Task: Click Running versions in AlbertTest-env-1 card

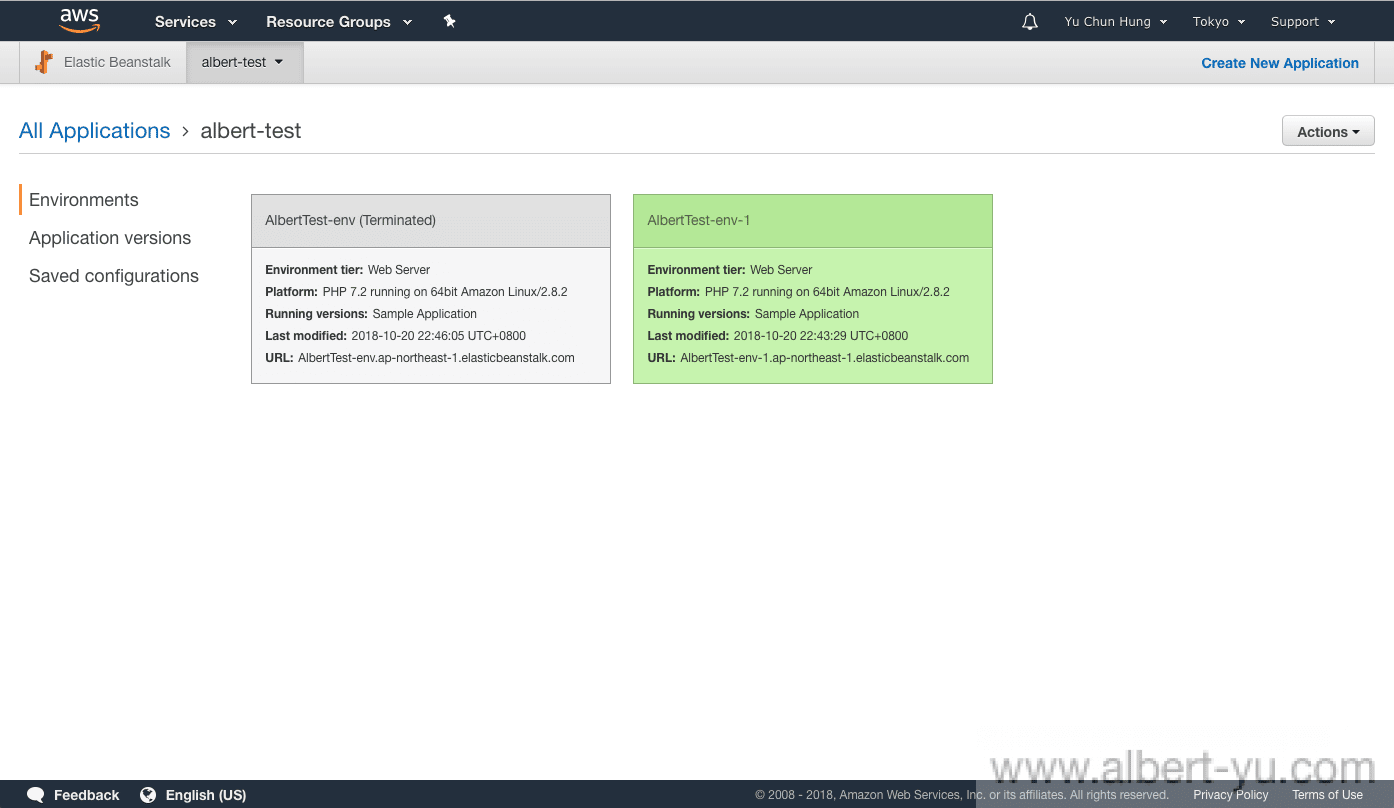Action: pos(753,314)
